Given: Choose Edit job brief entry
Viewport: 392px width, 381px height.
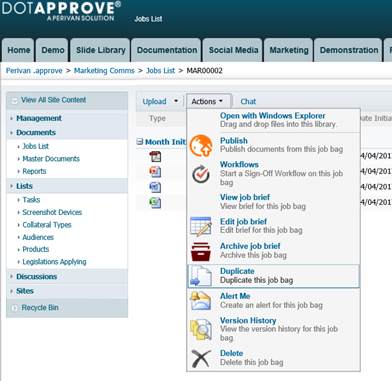Looking at the screenshot, I should point(273,226).
